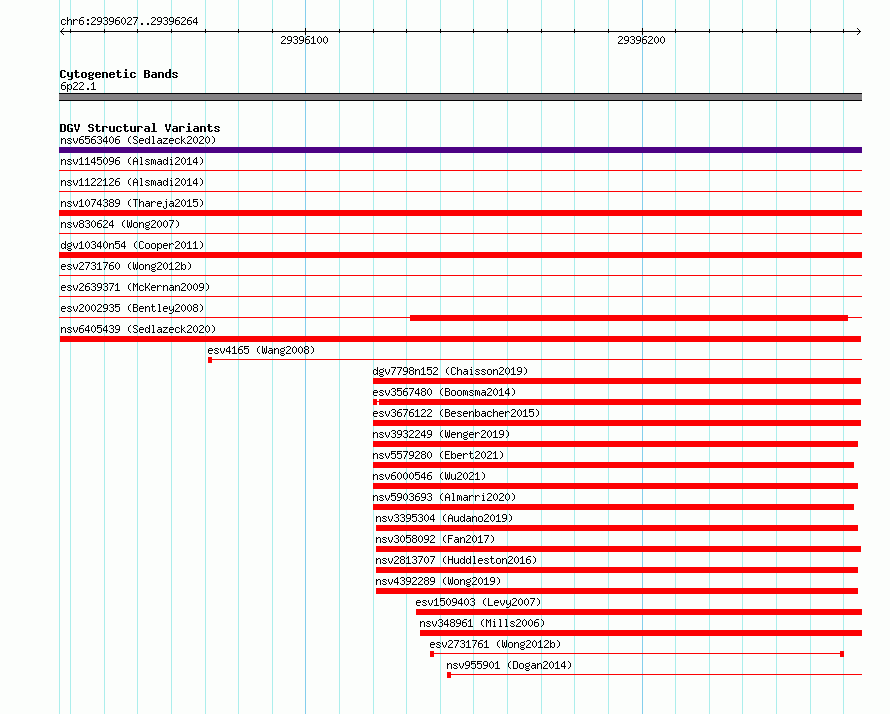Click the esv3567480 (Boomsma2014) label
Image resolution: width=890 pixels, height=714 pixels.
pos(444,392)
